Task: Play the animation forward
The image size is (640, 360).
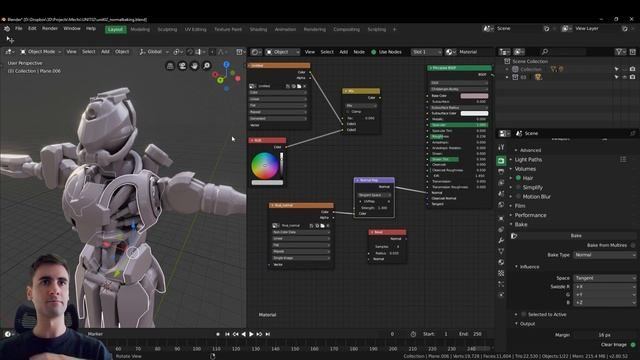Action: tap(251, 334)
